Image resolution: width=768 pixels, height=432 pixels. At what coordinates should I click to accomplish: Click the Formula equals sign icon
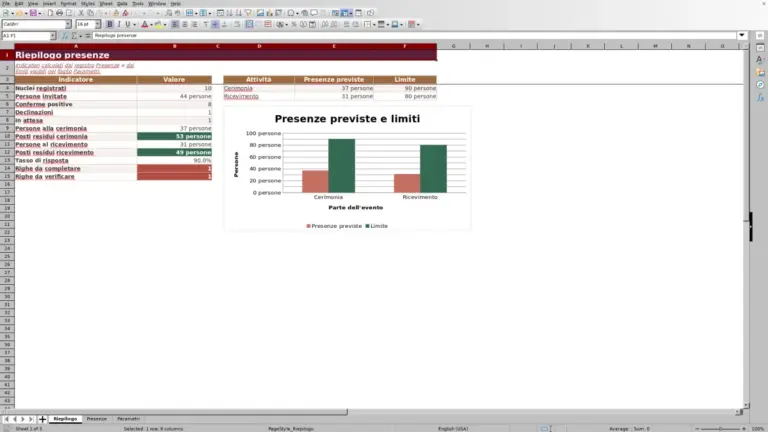88,36
